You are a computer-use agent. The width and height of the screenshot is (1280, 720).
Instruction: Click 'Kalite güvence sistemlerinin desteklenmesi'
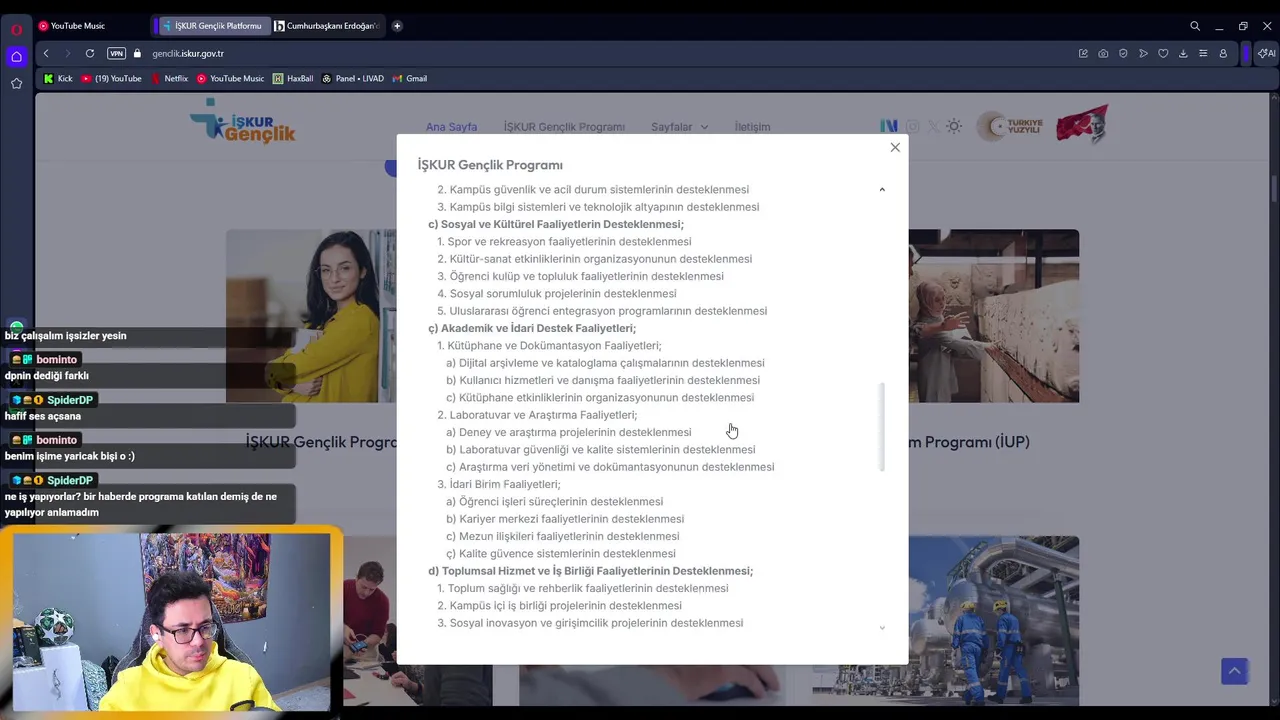tap(567, 553)
